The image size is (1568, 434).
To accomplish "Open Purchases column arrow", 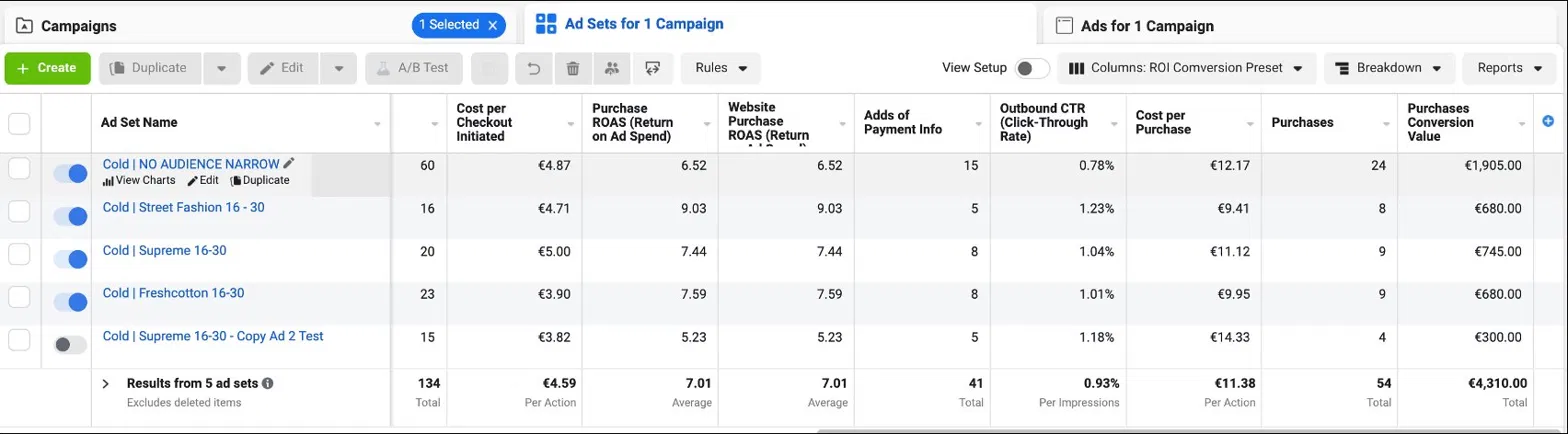I will 1386,124.
